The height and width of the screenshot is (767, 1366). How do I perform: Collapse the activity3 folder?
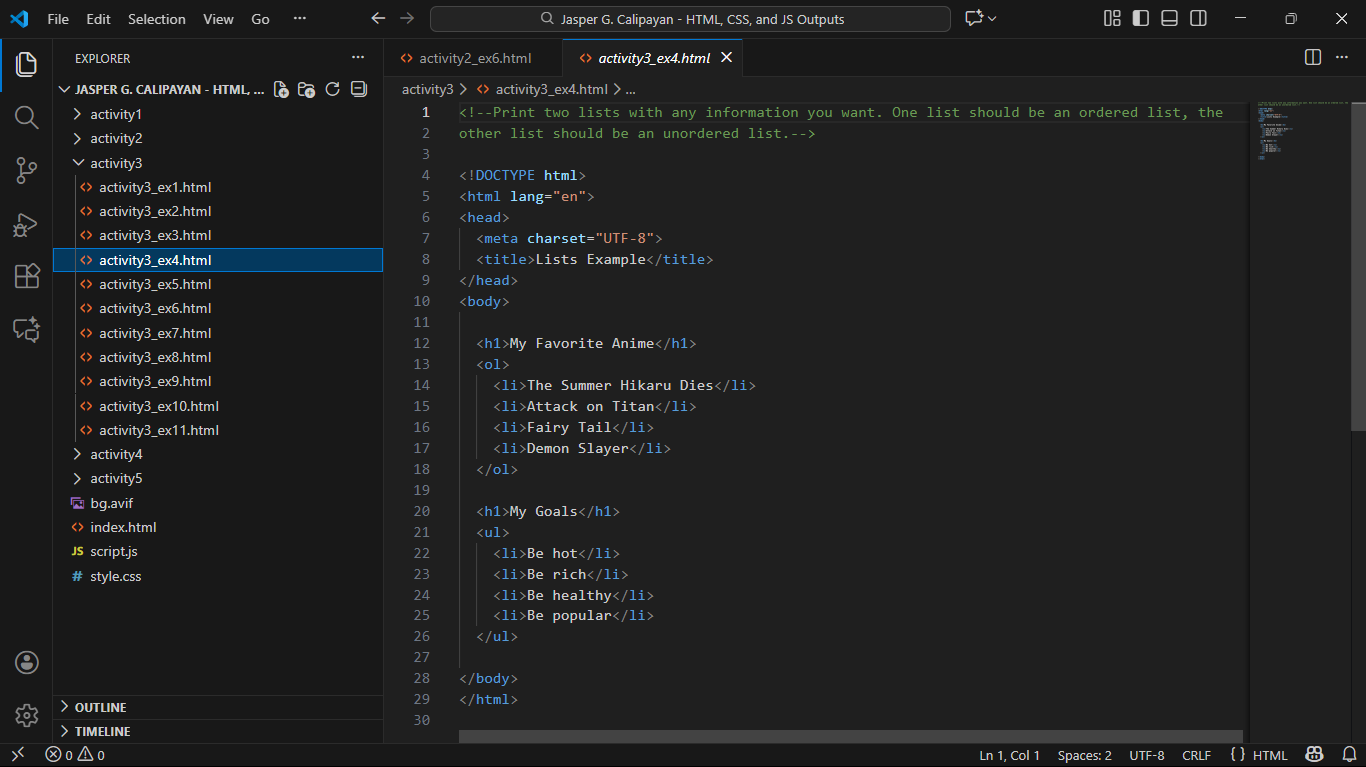[x=116, y=163]
